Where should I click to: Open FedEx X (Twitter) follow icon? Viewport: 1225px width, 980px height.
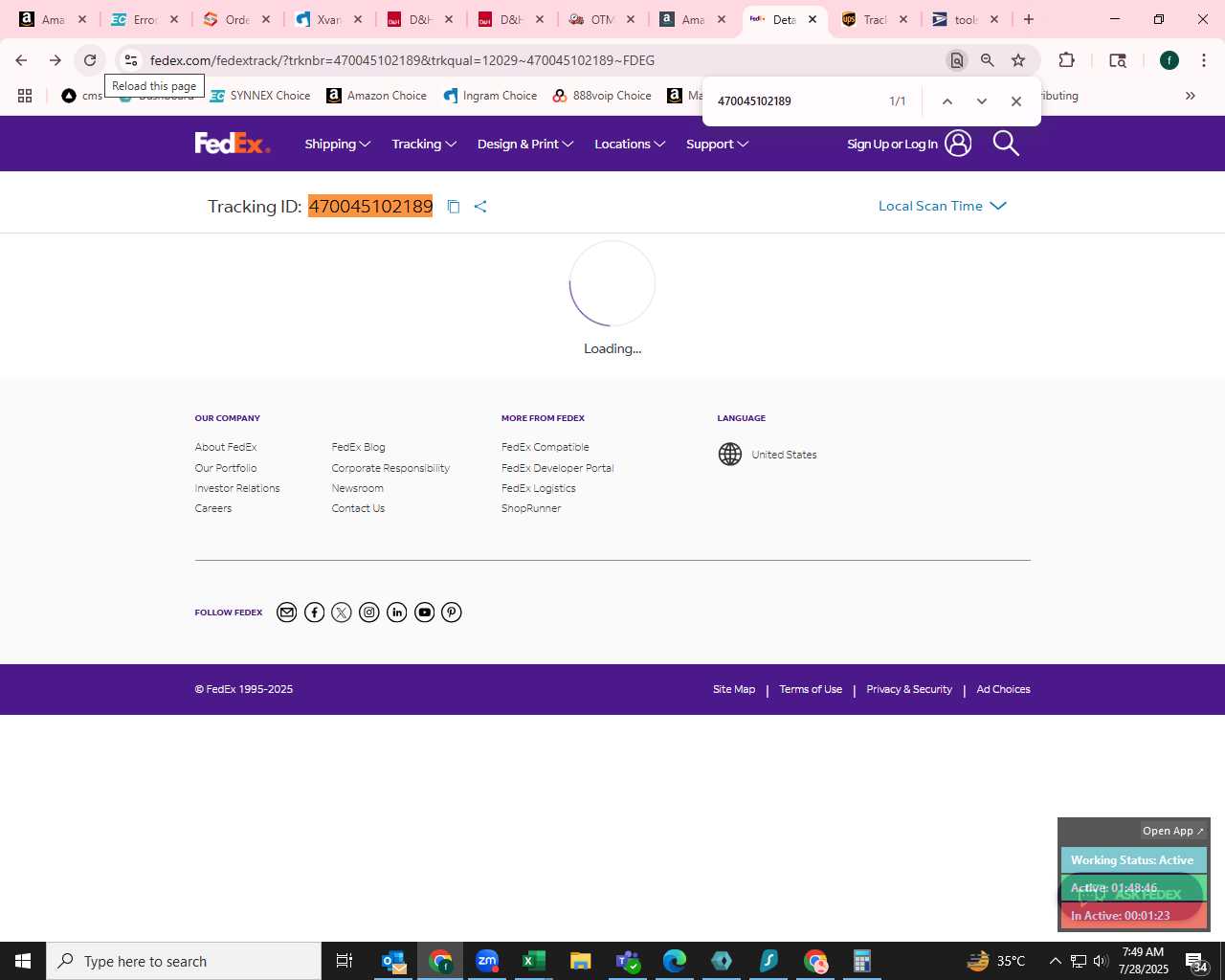click(342, 612)
